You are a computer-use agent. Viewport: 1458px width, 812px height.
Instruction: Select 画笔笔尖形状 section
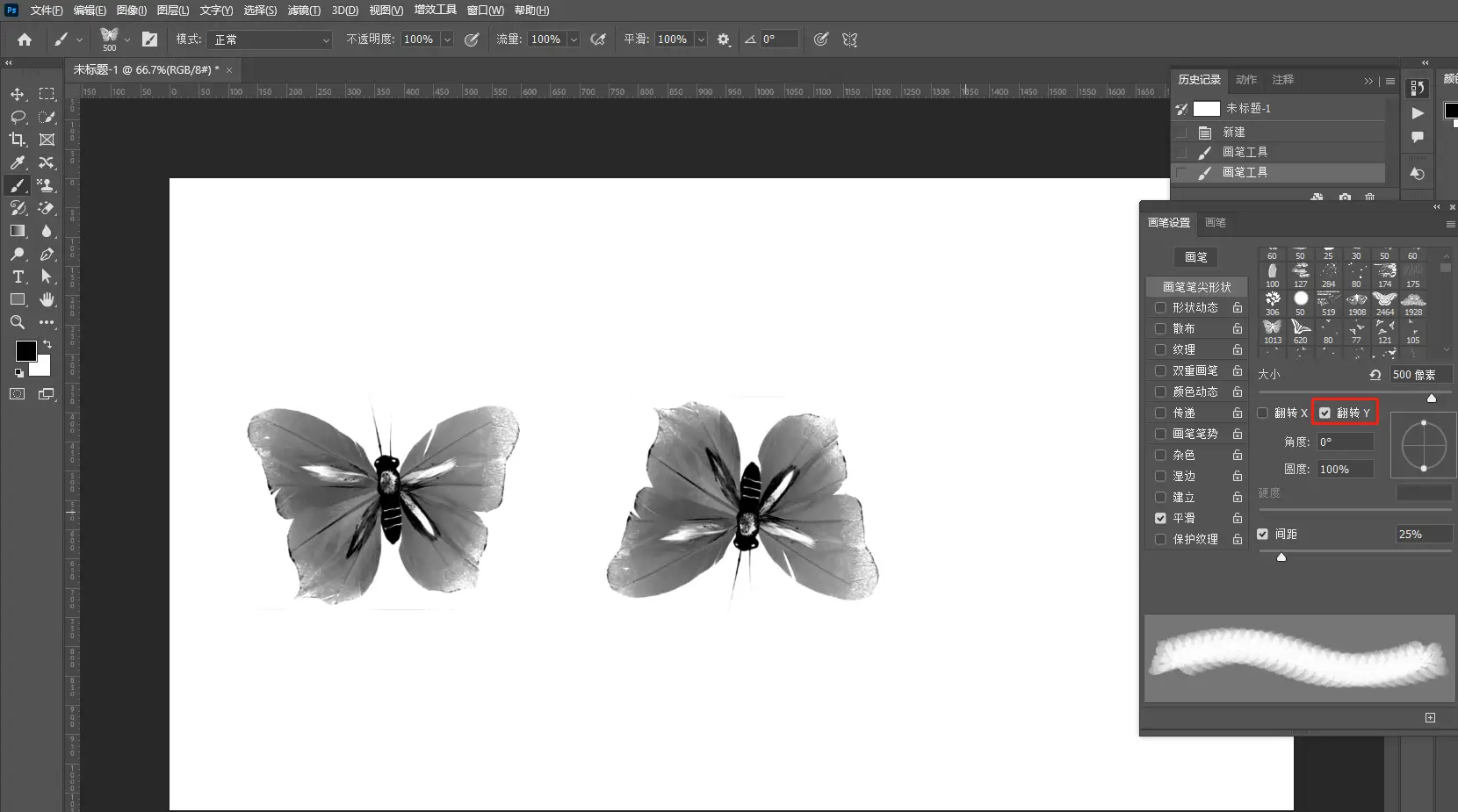(x=1196, y=287)
